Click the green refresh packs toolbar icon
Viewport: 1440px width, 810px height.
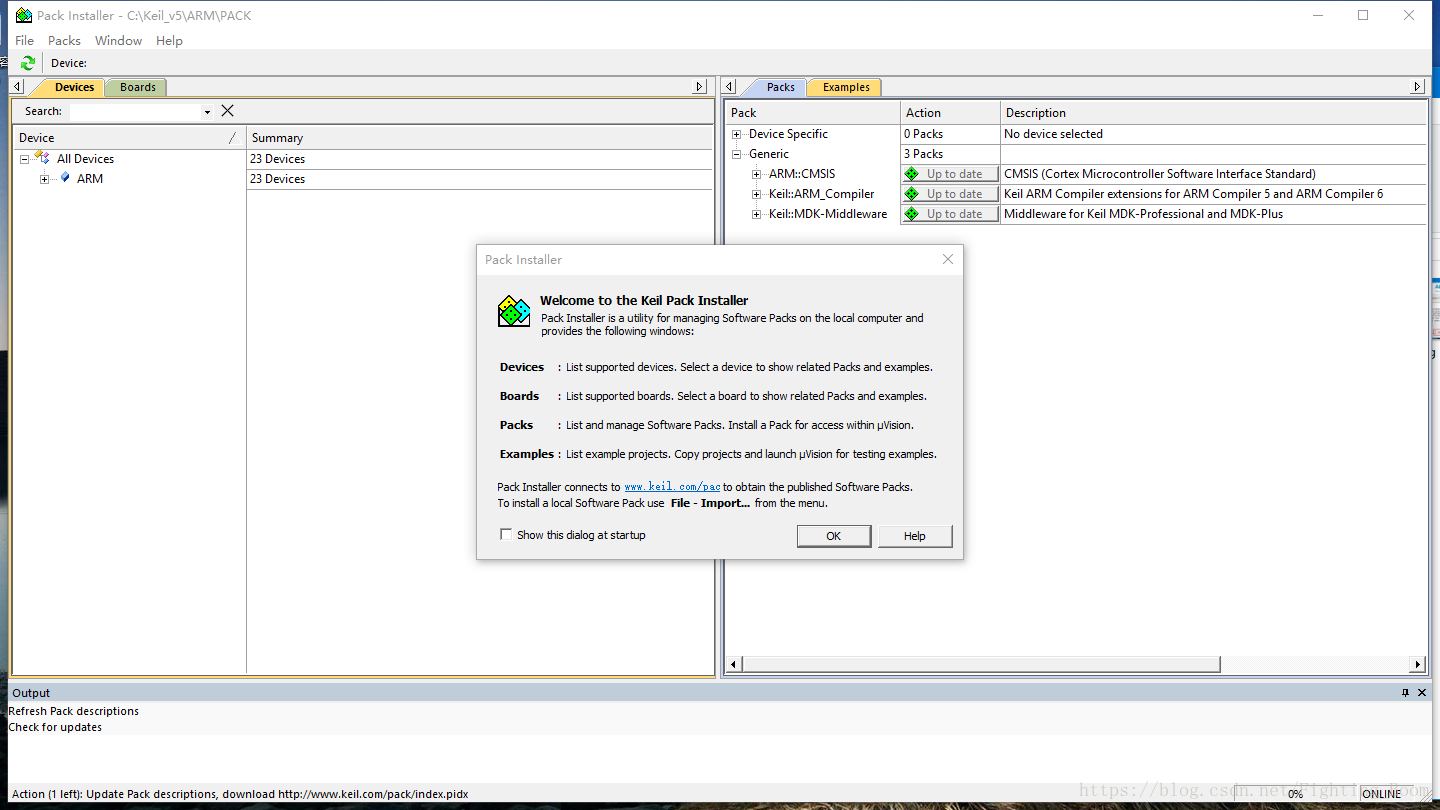[28, 63]
